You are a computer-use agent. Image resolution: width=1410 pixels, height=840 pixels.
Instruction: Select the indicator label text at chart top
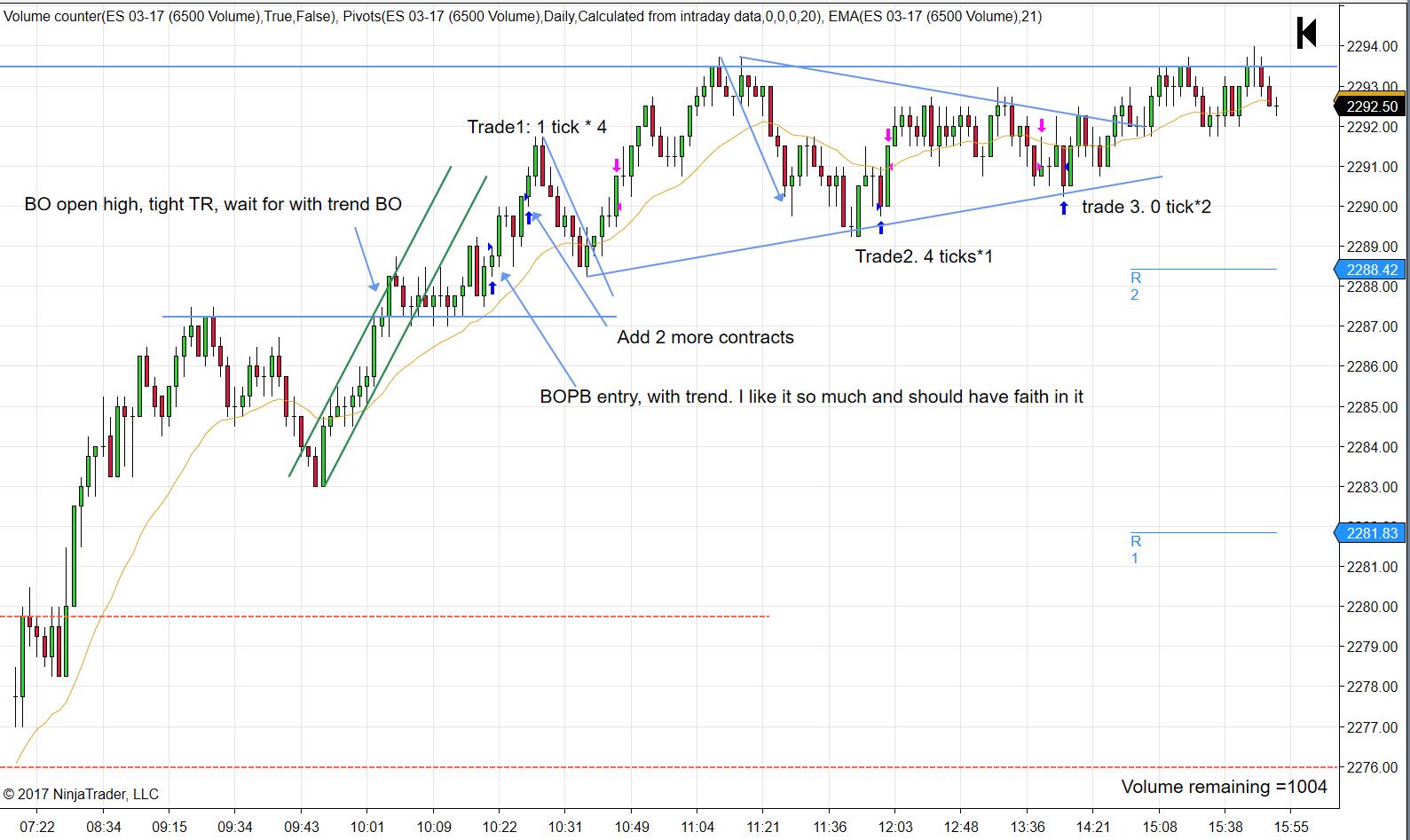[x=522, y=16]
